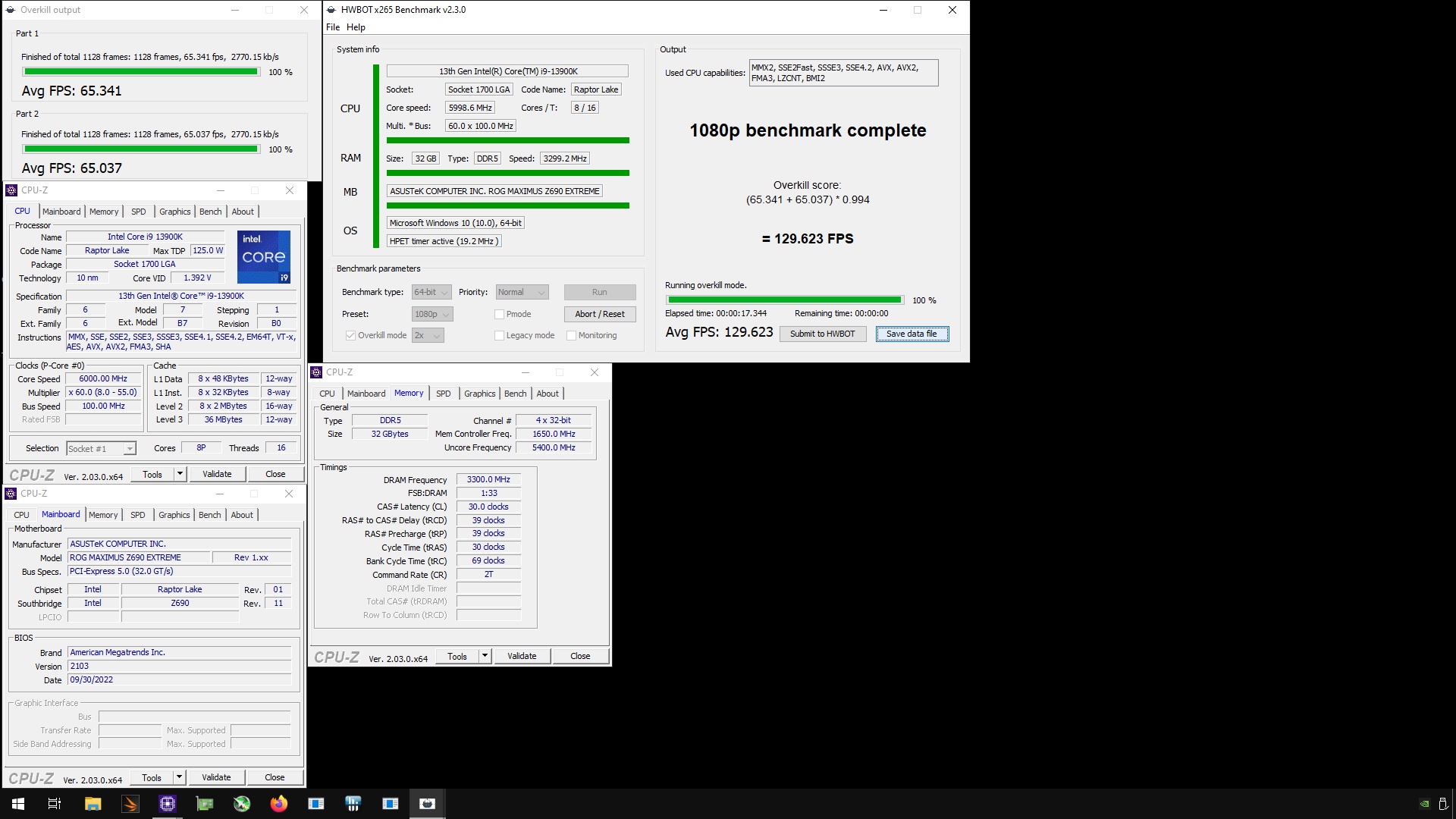Screen dimensions: 1456x819
Task: Click the Uncore Frequency 5400.0 MHz value
Action: [x=554, y=447]
